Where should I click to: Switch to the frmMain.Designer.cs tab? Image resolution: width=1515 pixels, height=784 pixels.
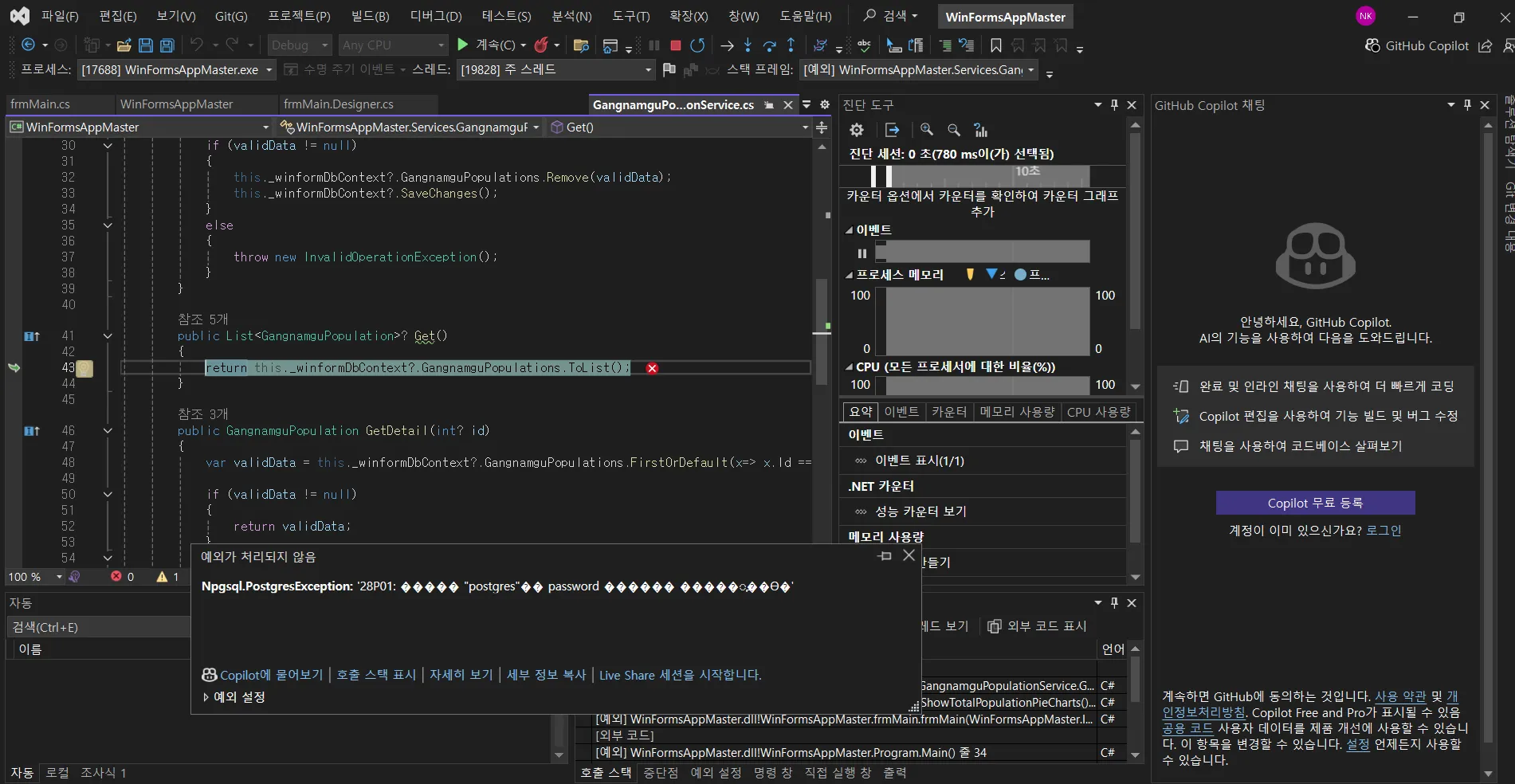coord(339,104)
